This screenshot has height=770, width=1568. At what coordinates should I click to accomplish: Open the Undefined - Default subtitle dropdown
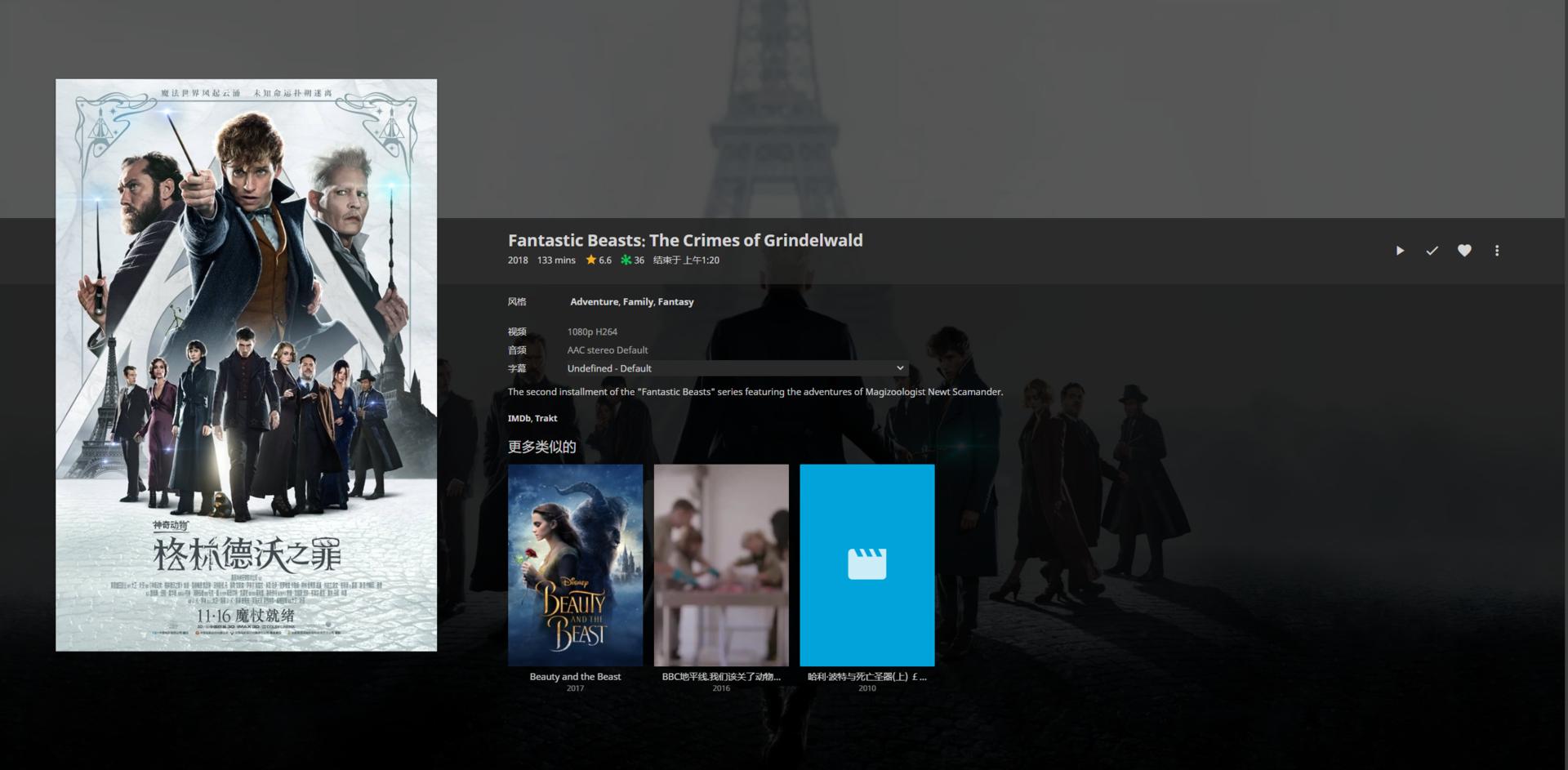(x=735, y=368)
